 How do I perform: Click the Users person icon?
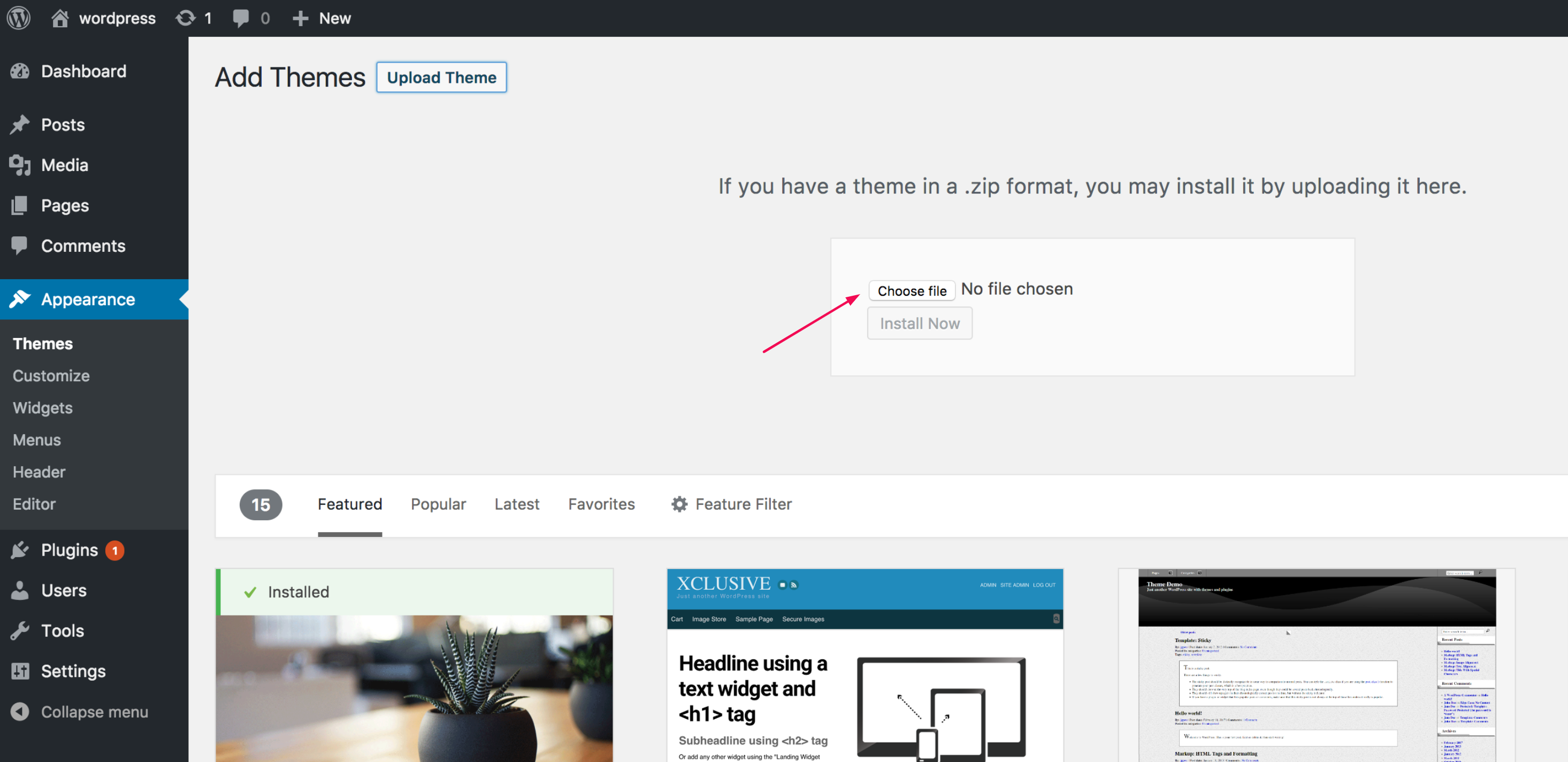[x=19, y=590]
